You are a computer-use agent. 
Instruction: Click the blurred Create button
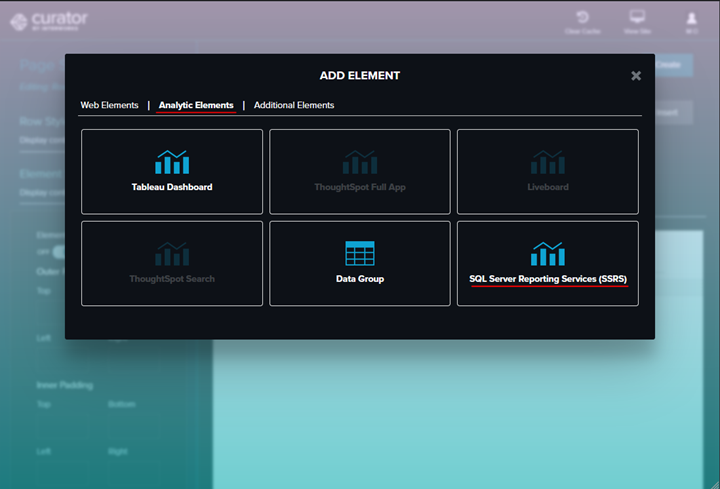673,65
